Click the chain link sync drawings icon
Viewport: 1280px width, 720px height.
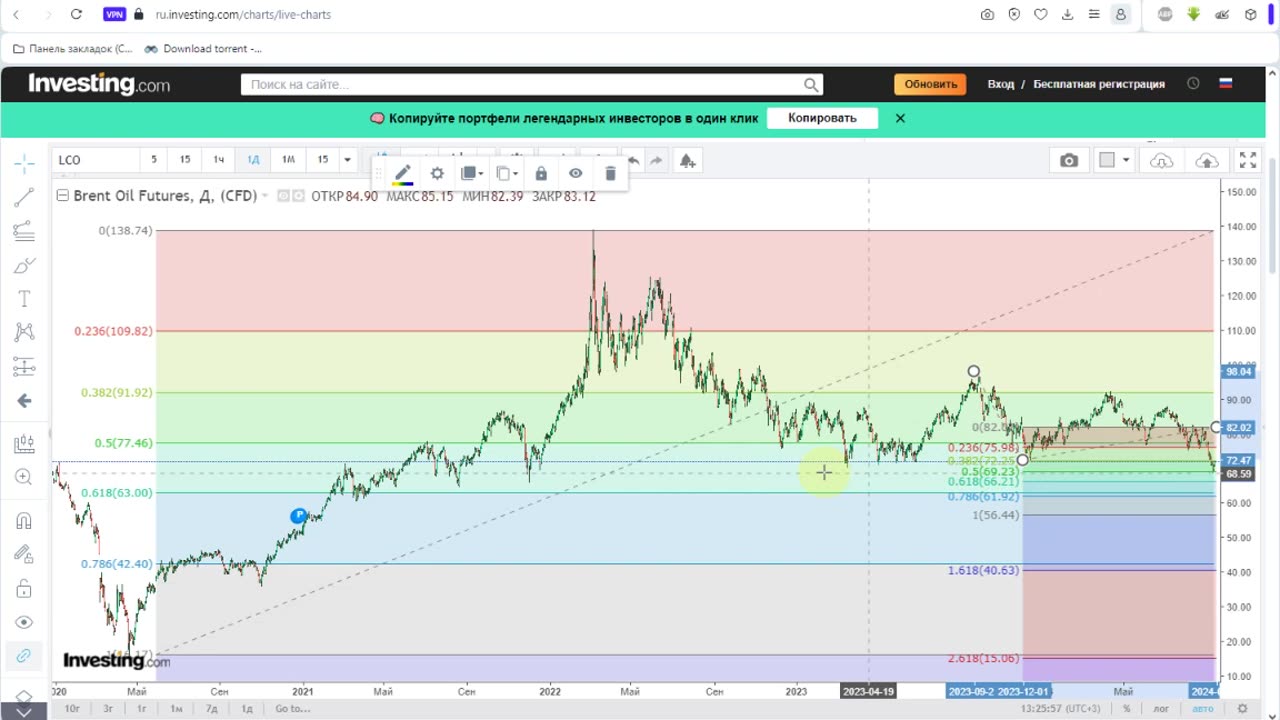pyautogui.click(x=25, y=656)
